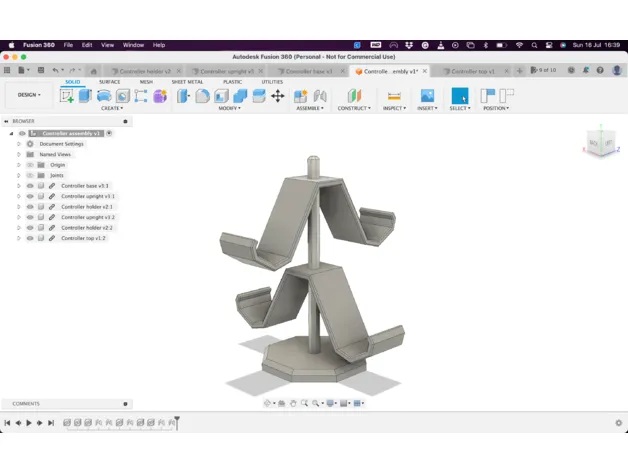Show the Joints folder
Screen dimensions: 628x472
[30, 175]
